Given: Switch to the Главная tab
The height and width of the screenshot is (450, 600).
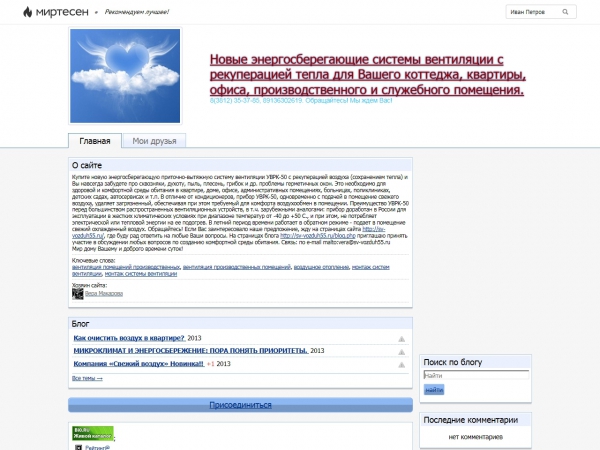Looking at the screenshot, I should point(95,141).
